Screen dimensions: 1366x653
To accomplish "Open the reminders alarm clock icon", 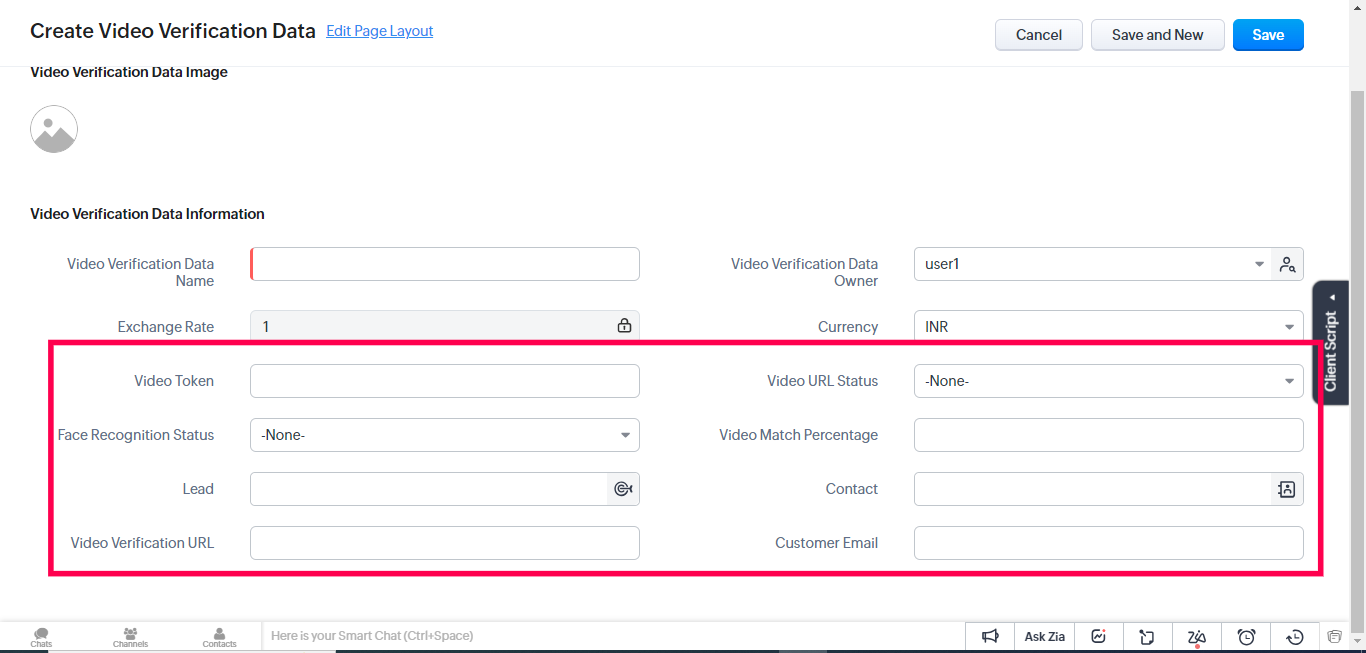I will 1246,636.
